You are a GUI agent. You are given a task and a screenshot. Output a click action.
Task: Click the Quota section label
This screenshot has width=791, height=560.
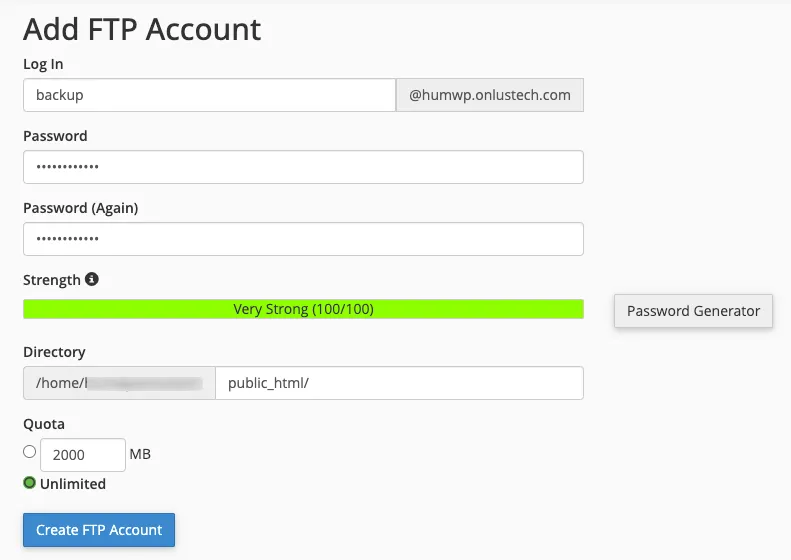coord(44,424)
